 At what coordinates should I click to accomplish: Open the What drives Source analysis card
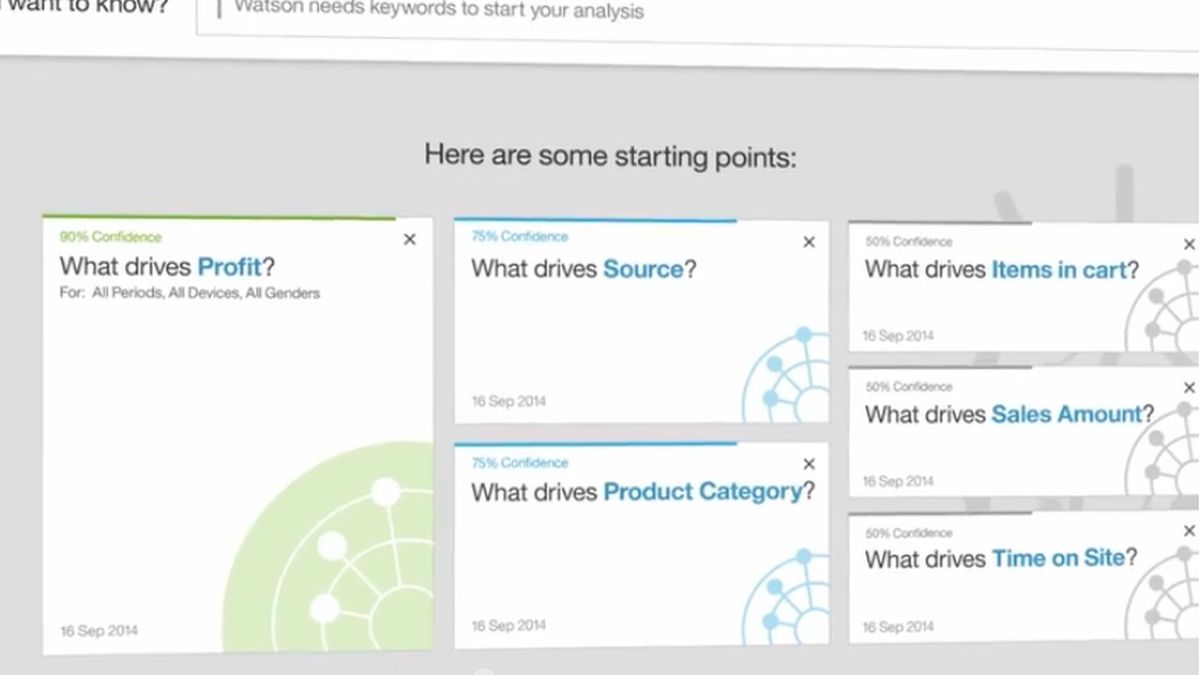pos(580,269)
